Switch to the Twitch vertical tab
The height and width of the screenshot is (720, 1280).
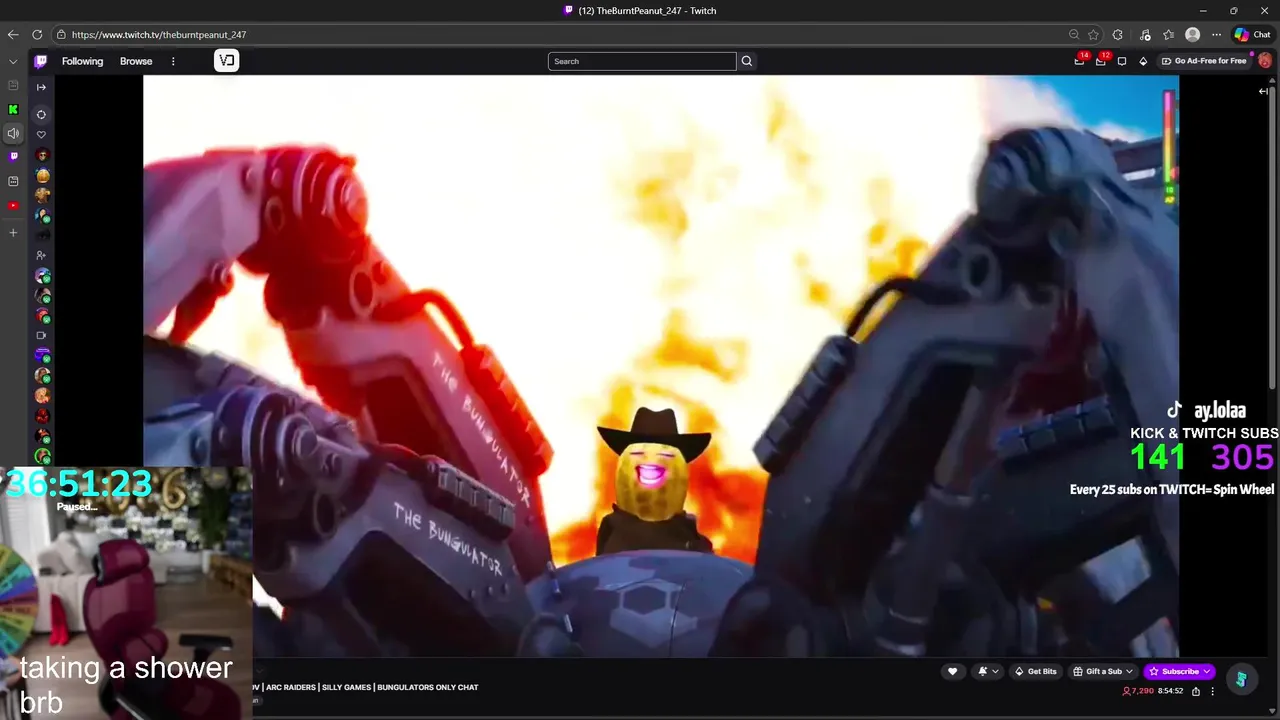(13, 157)
